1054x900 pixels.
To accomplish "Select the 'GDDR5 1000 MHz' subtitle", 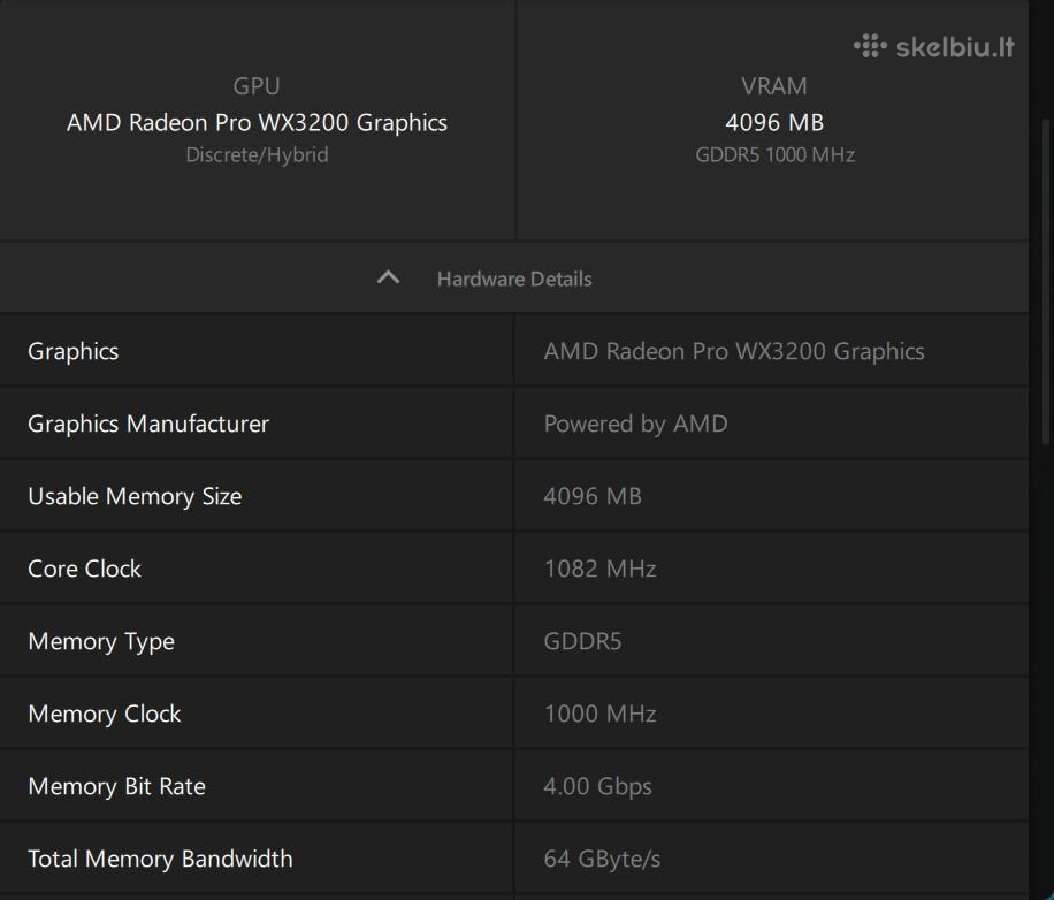I will tap(775, 155).
